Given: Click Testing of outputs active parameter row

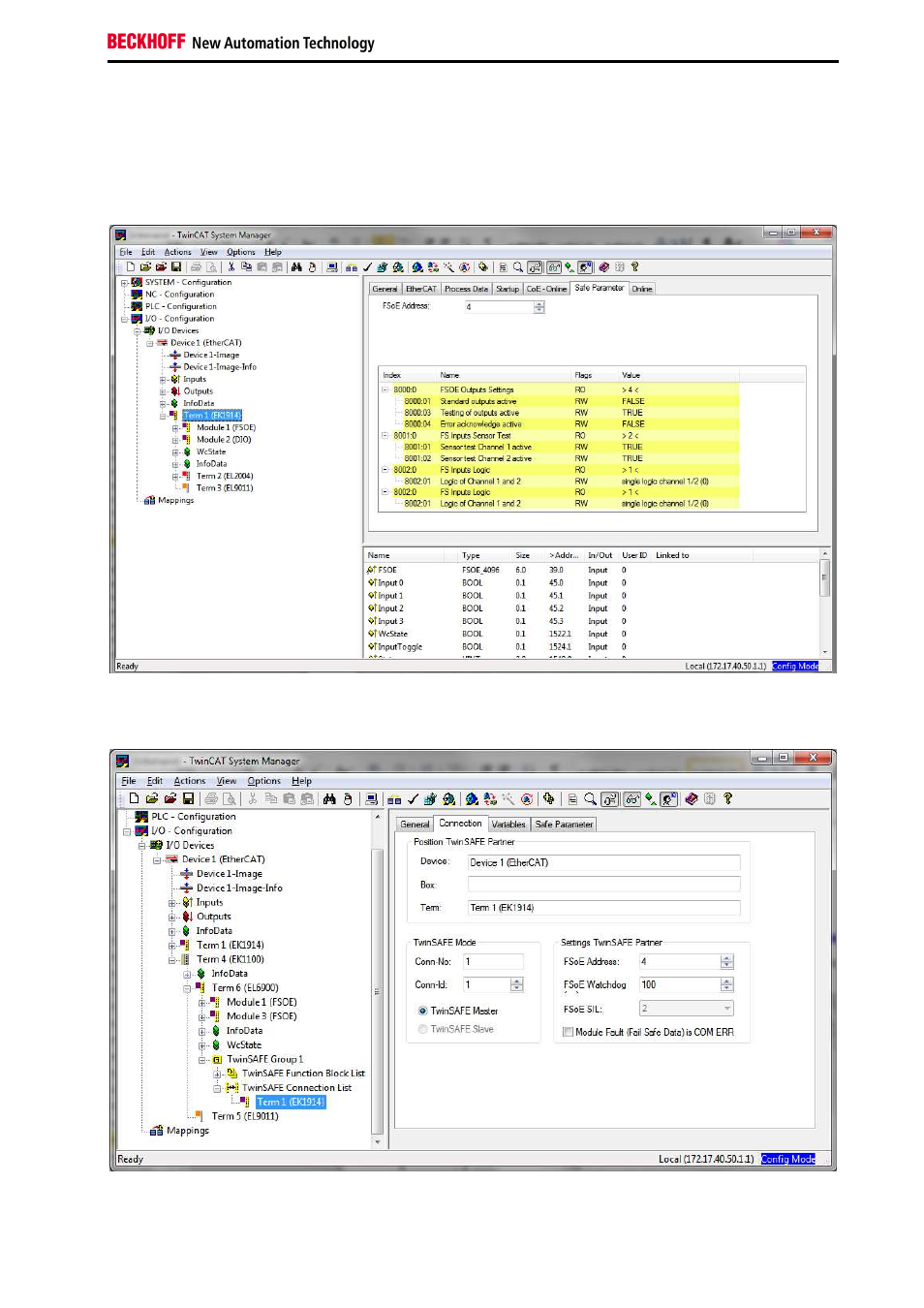Looking at the screenshot, I should click(560, 413).
